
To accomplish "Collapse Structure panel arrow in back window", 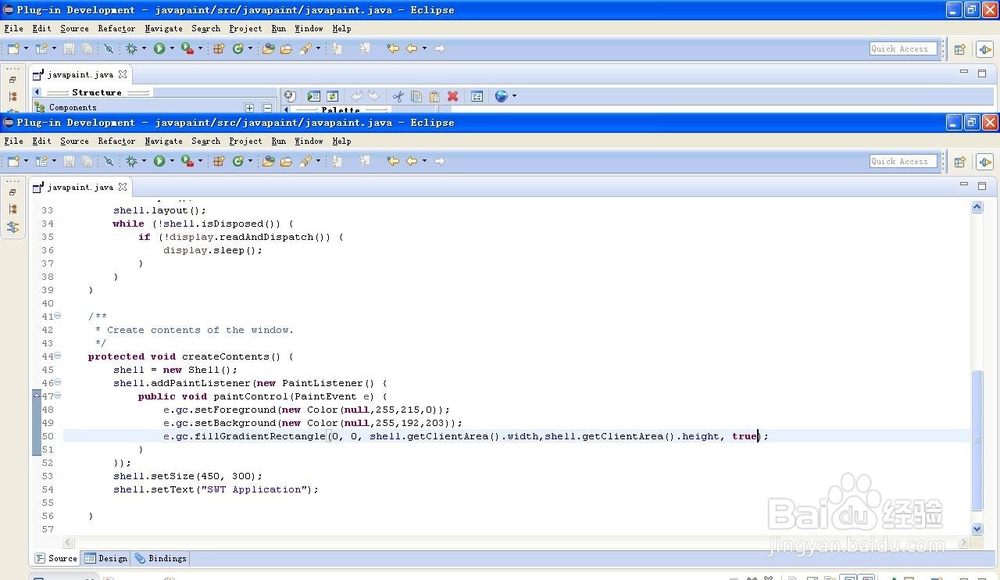I will pyautogui.click(x=36, y=92).
